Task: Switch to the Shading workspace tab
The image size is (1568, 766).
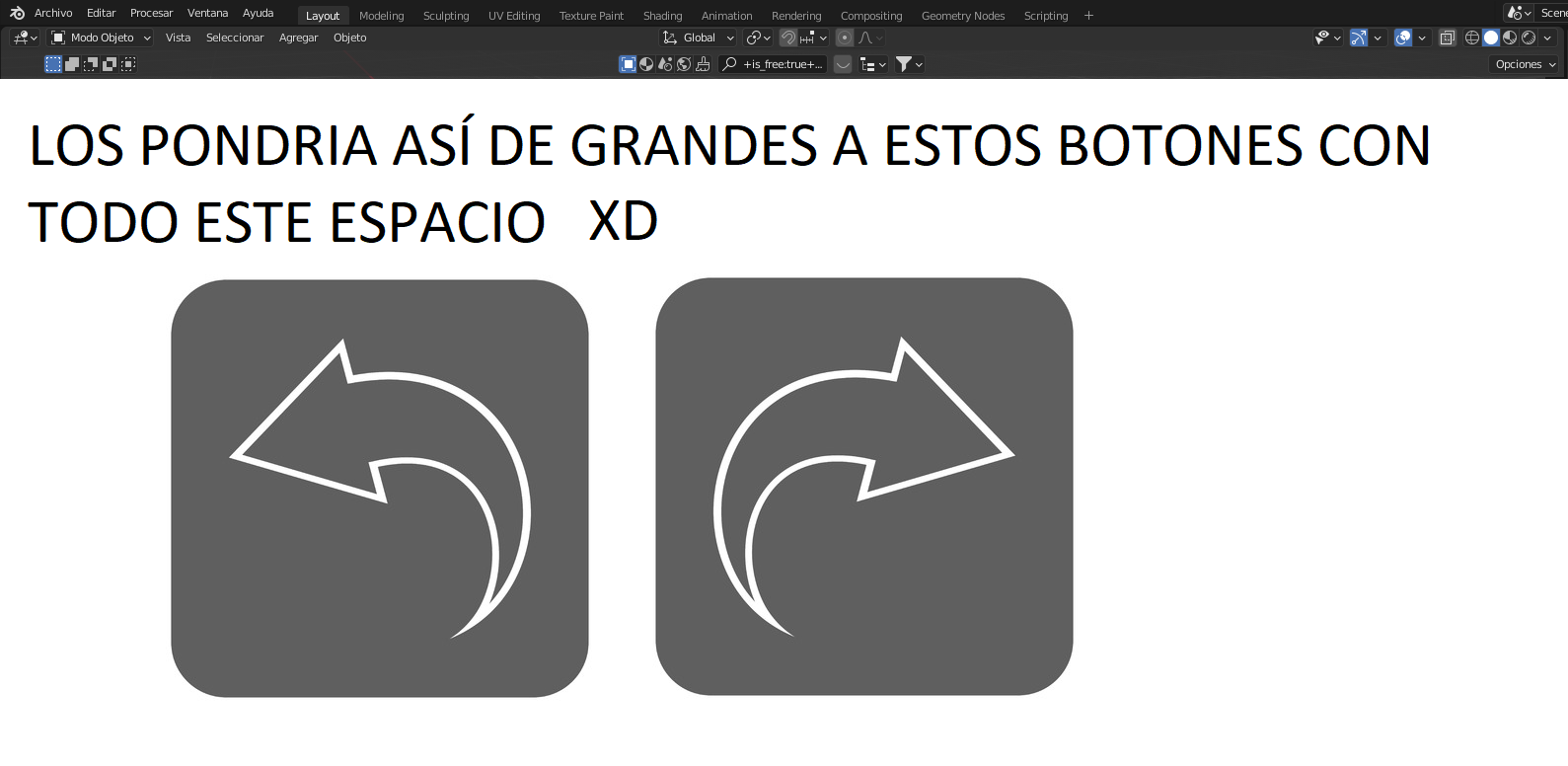Action: [x=662, y=16]
